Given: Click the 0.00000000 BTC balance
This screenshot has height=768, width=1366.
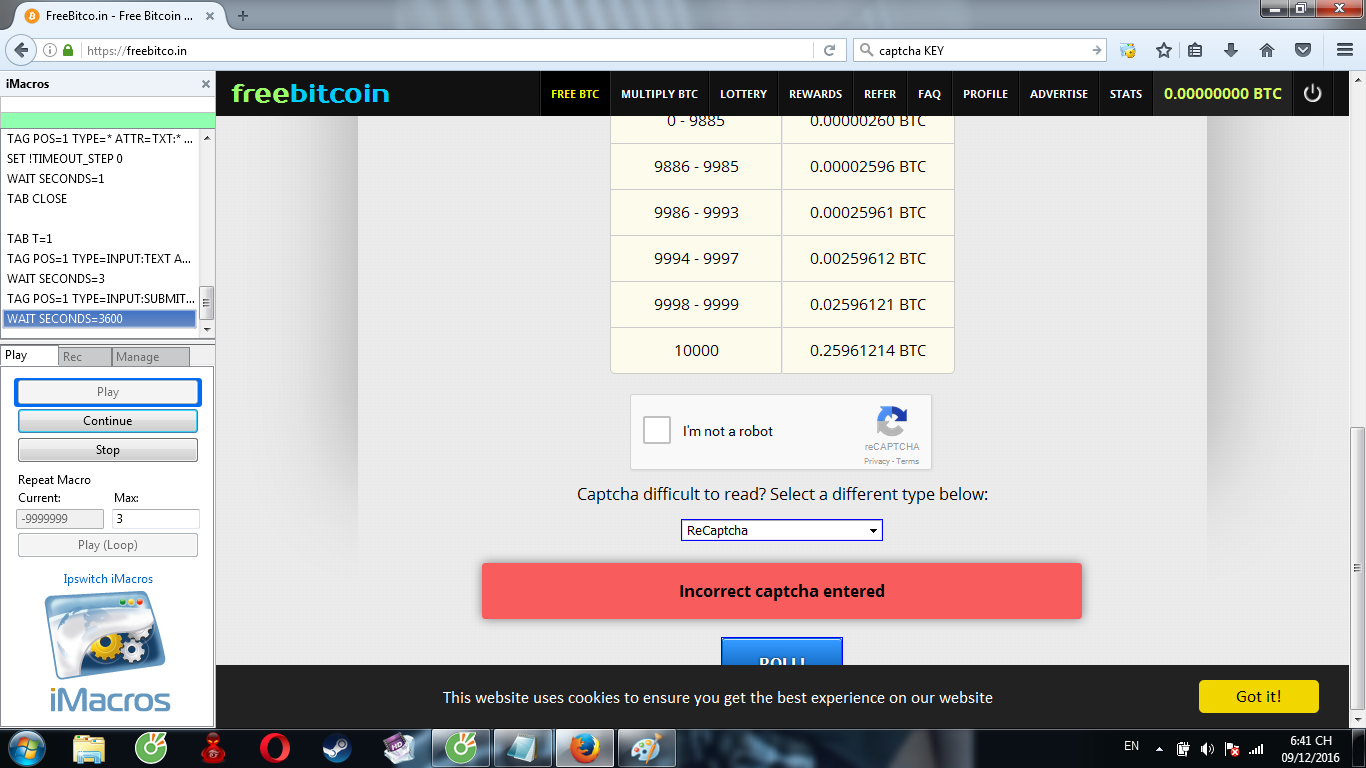Looking at the screenshot, I should tap(1222, 93).
